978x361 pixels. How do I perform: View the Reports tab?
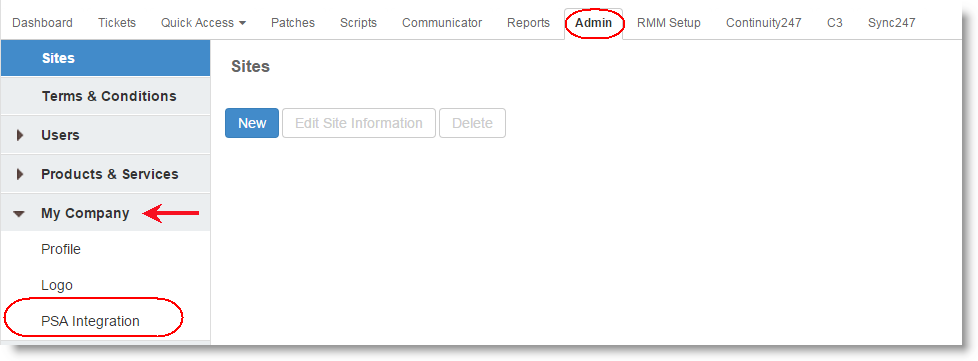pos(528,23)
